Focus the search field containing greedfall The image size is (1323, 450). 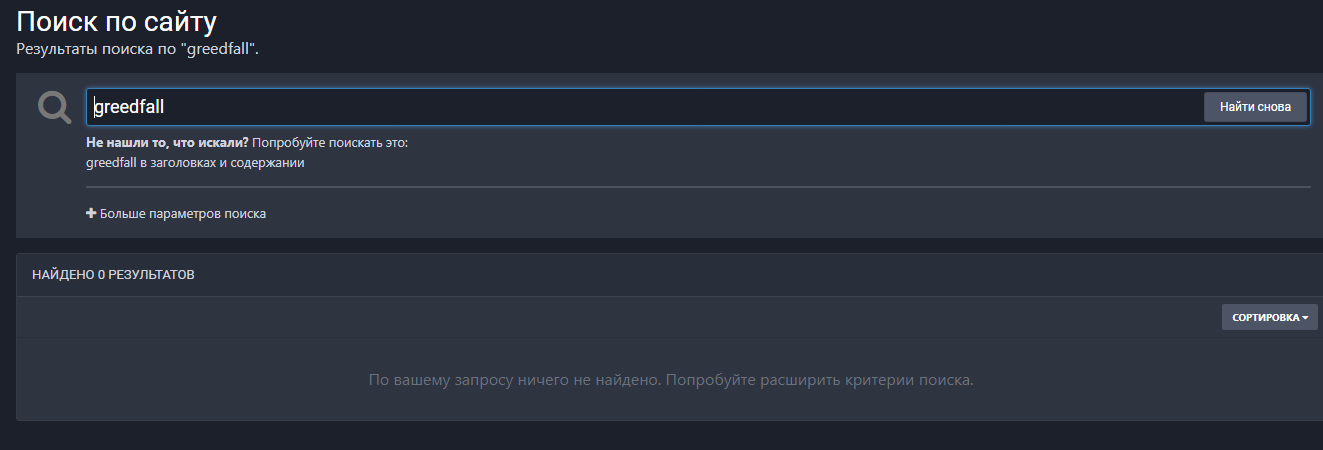click(x=644, y=107)
